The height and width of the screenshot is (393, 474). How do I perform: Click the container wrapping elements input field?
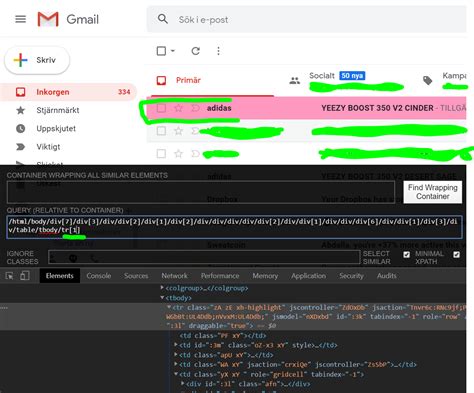pos(201,192)
